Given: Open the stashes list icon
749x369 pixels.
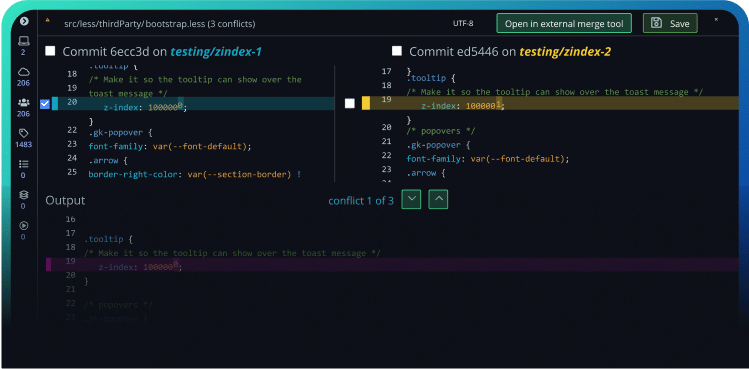Looking at the screenshot, I should [23, 164].
